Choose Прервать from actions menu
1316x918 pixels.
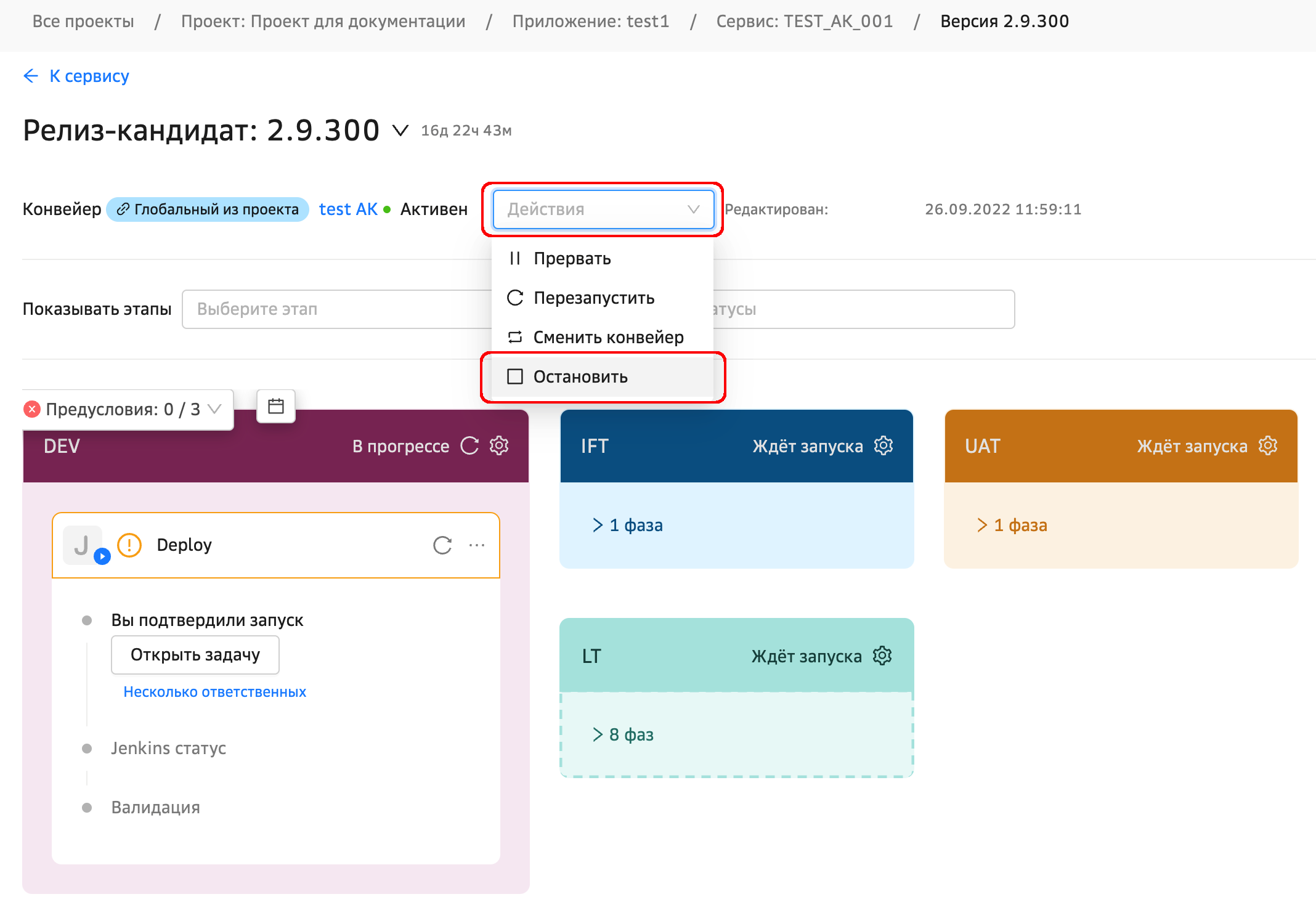pos(572,258)
